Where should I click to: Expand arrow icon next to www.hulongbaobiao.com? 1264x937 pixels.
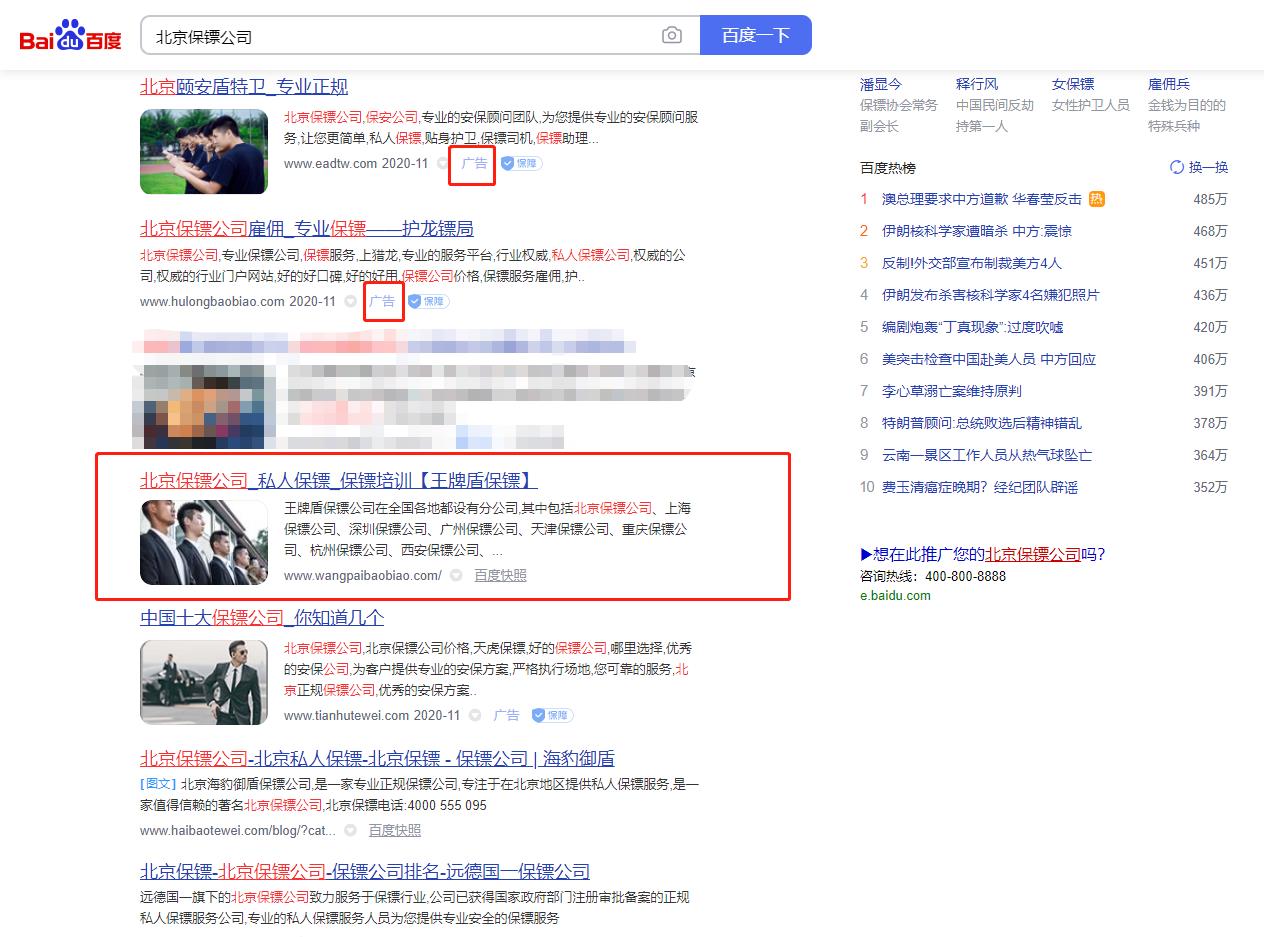350,301
